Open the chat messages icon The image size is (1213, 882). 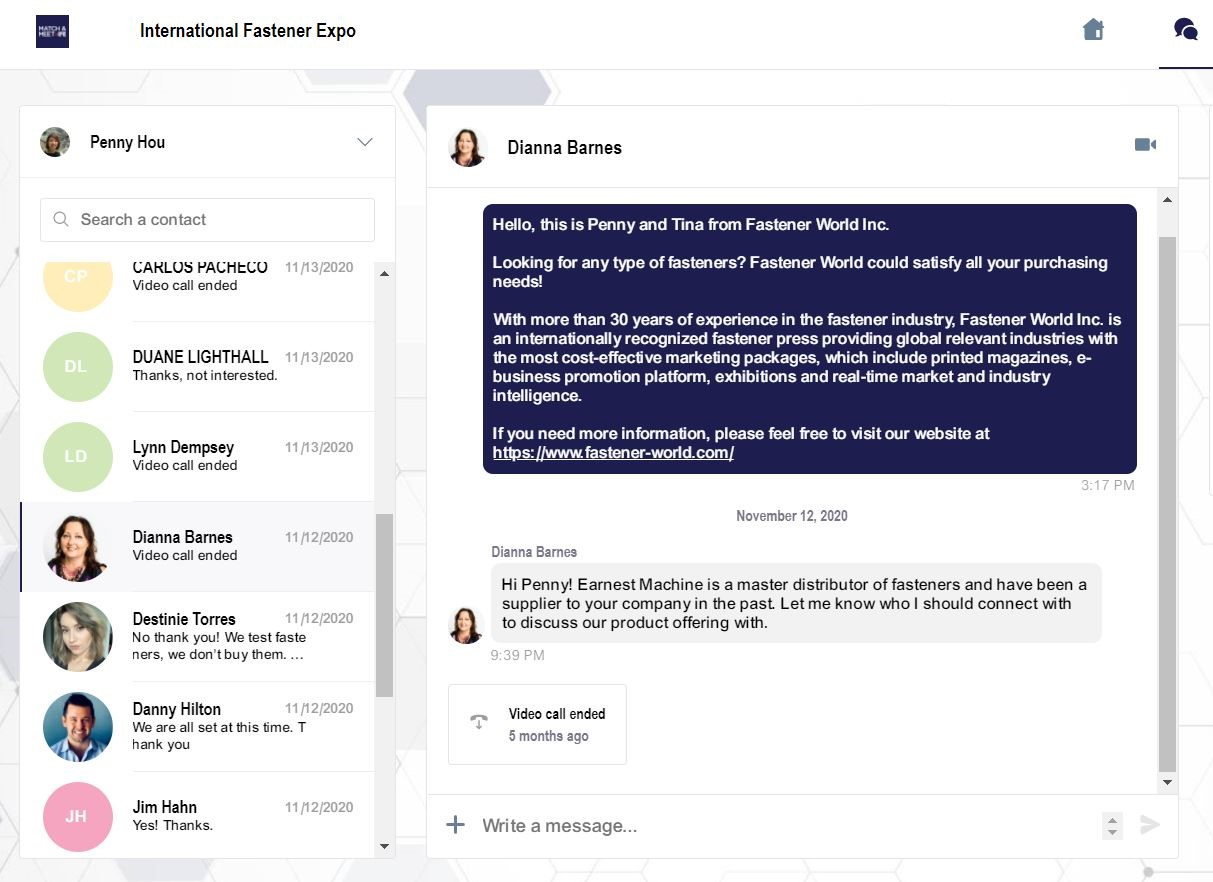click(1186, 29)
